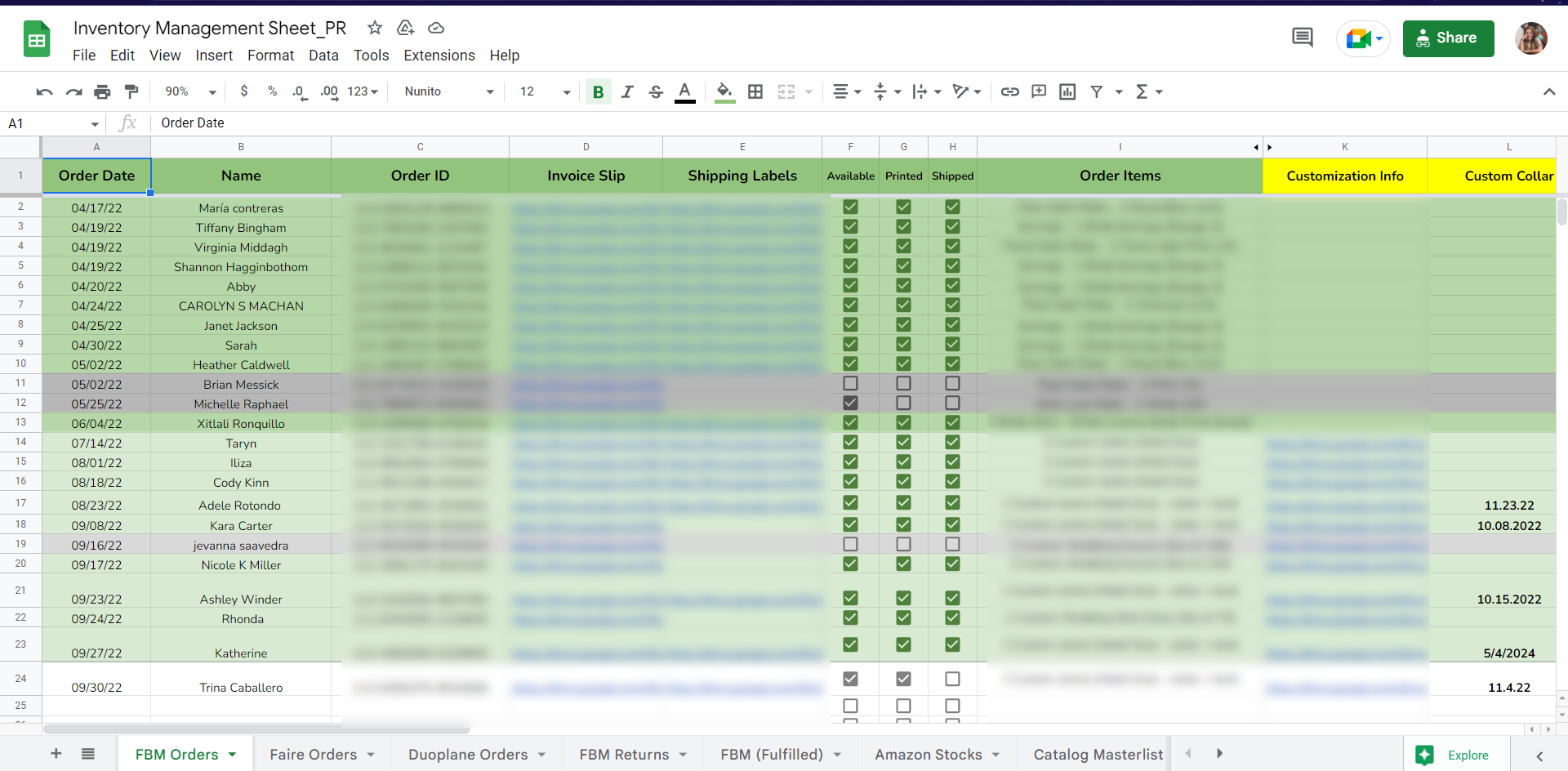
Task: Open the Extensions menu
Action: click(439, 56)
